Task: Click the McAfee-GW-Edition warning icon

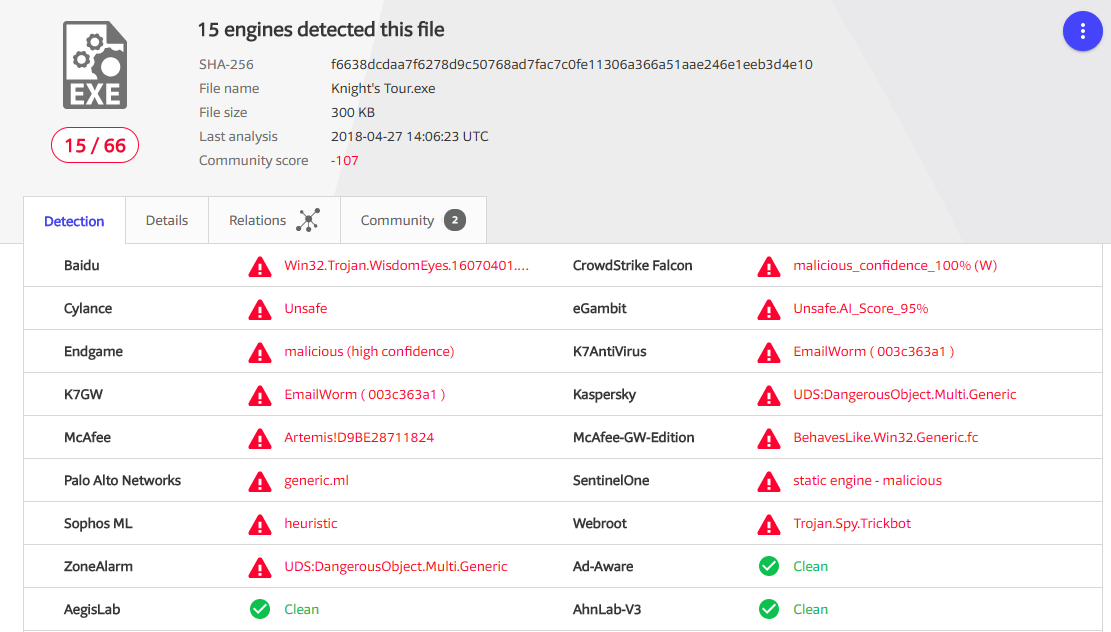Action: point(769,439)
